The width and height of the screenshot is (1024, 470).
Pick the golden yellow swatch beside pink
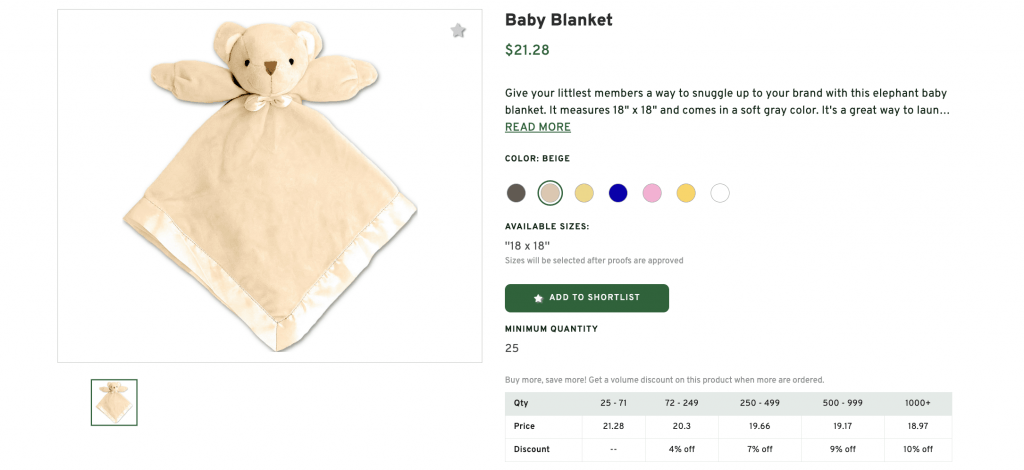[686, 193]
